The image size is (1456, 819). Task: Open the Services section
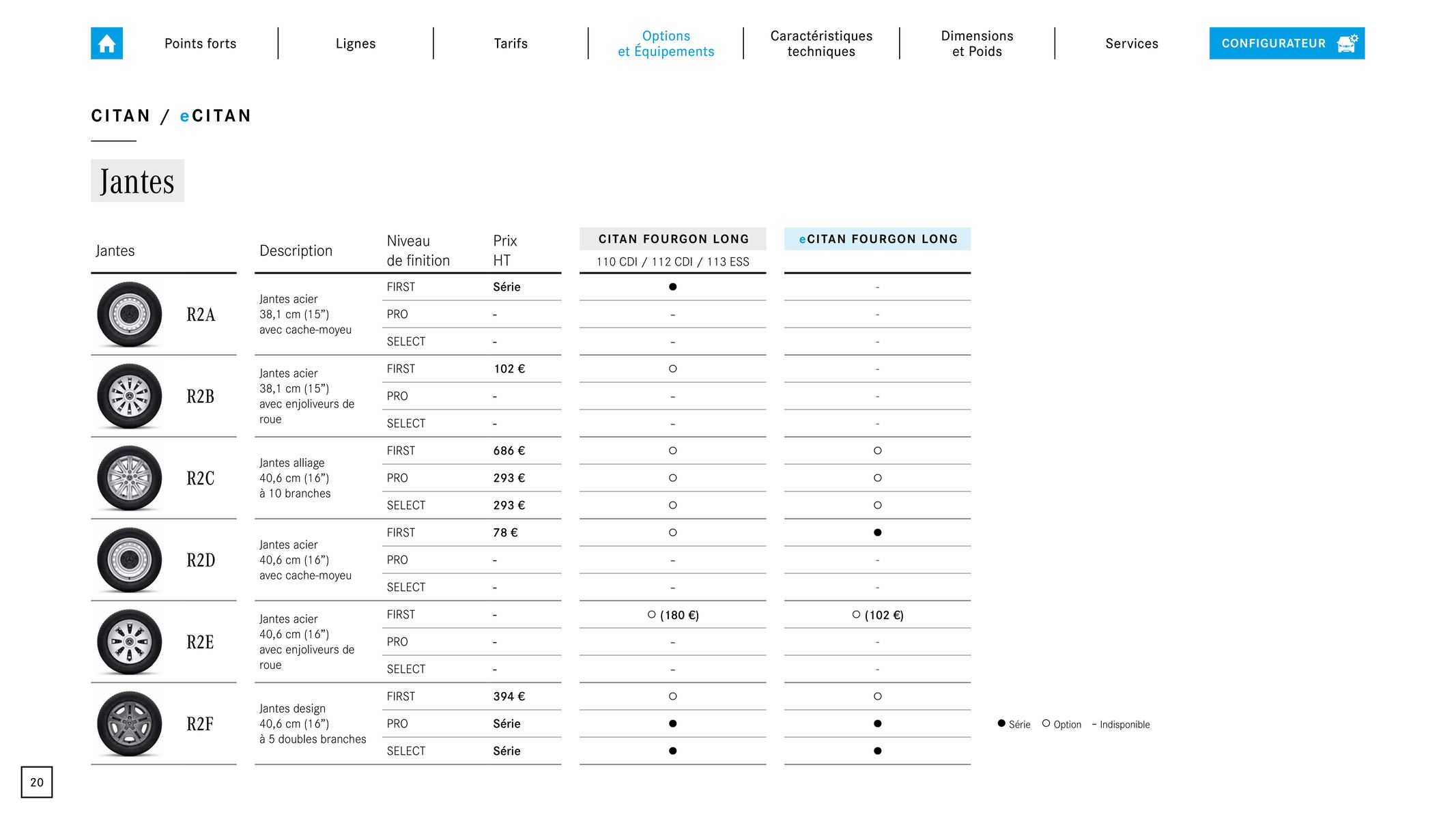click(x=1132, y=44)
